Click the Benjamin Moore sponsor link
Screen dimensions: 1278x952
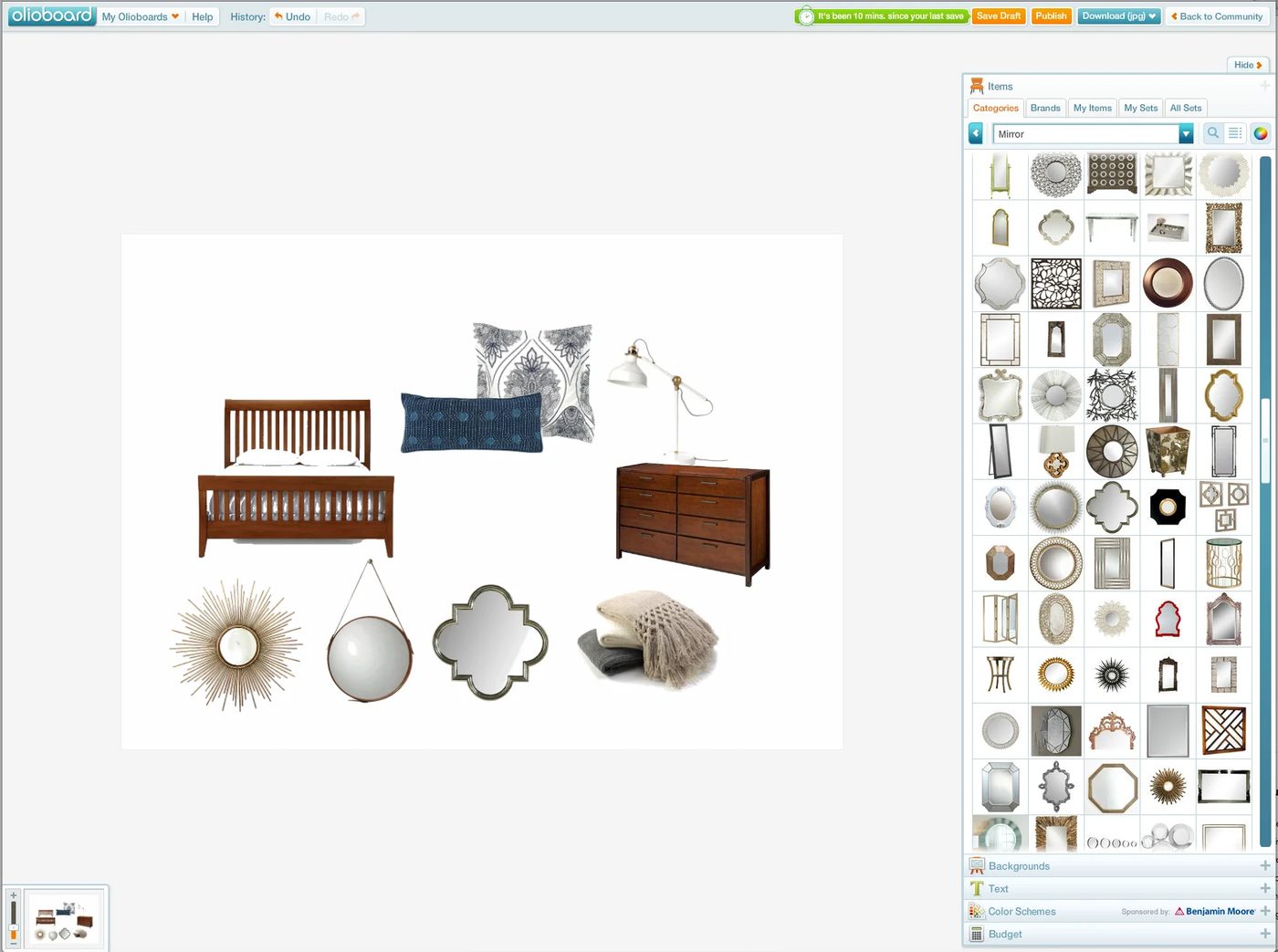pyautogui.click(x=1214, y=911)
